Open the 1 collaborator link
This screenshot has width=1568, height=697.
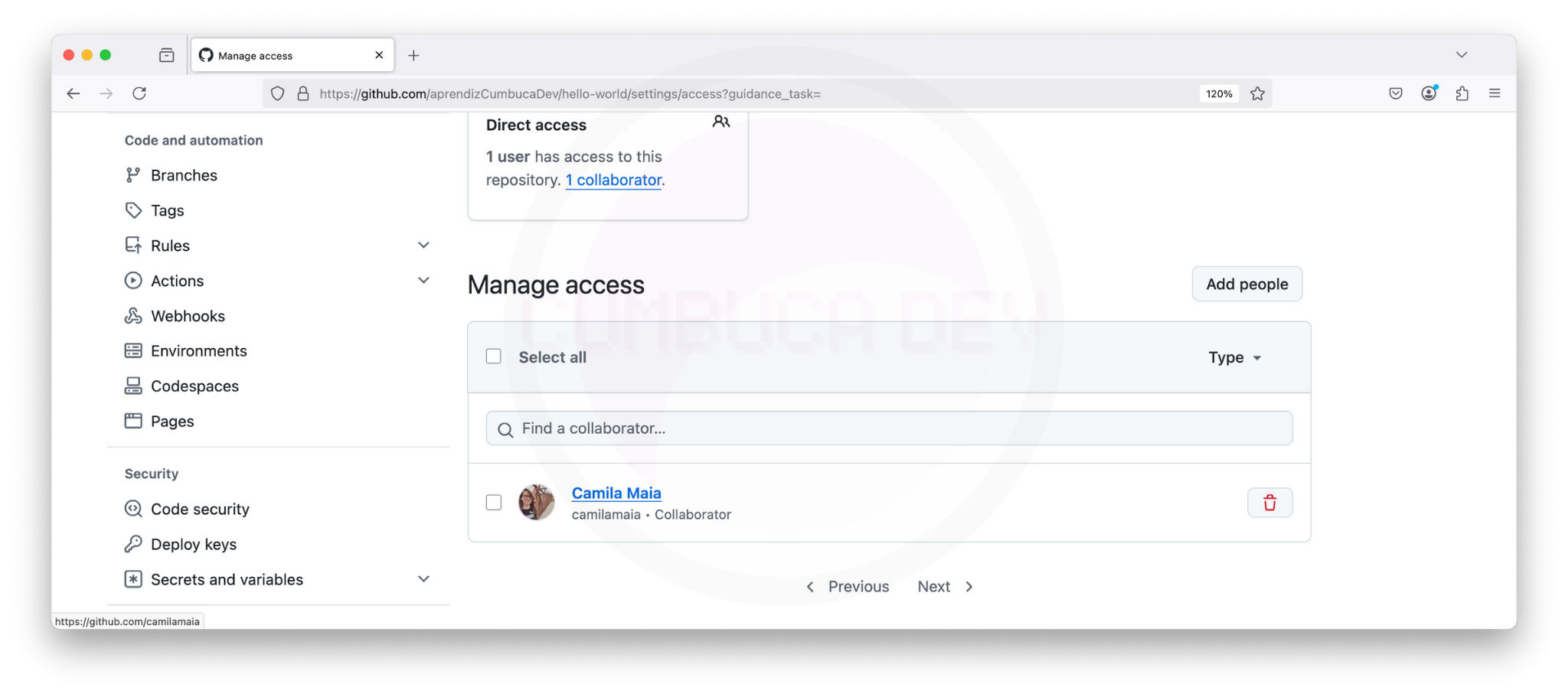613,180
